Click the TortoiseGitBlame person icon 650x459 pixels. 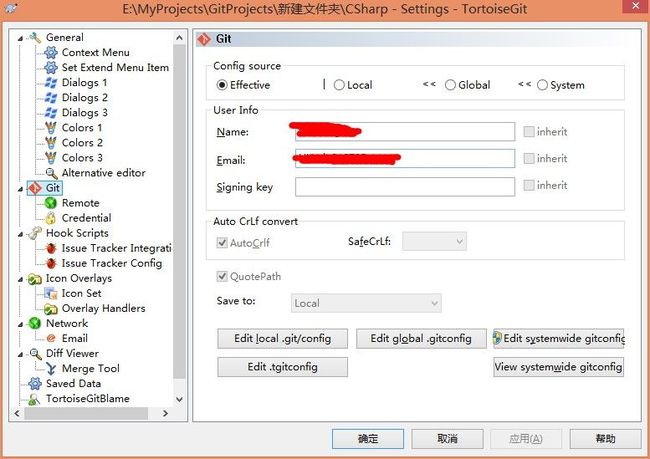pyautogui.click(x=35, y=399)
